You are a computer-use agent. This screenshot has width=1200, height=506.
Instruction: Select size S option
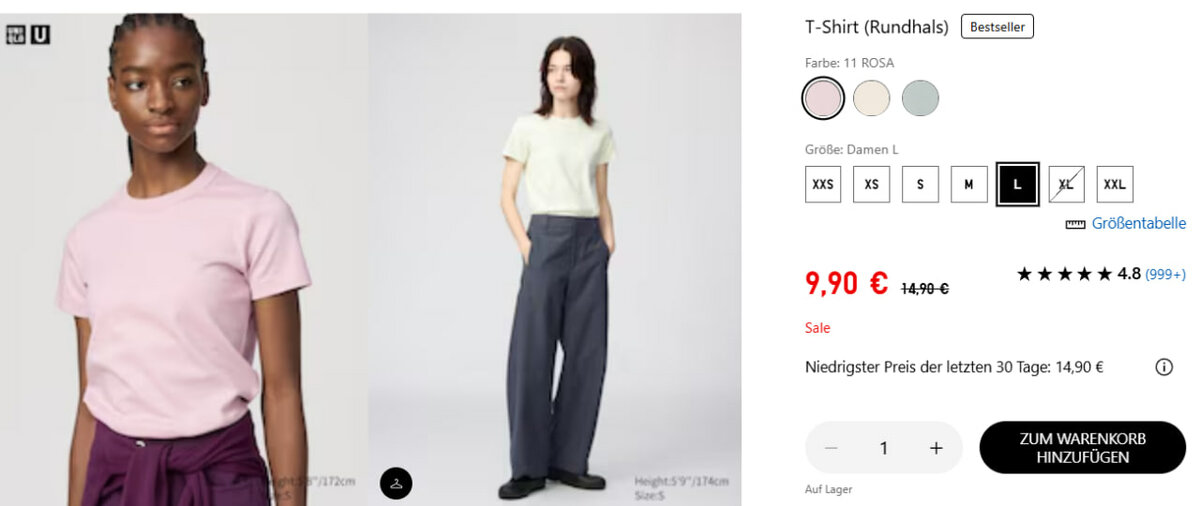click(x=920, y=184)
